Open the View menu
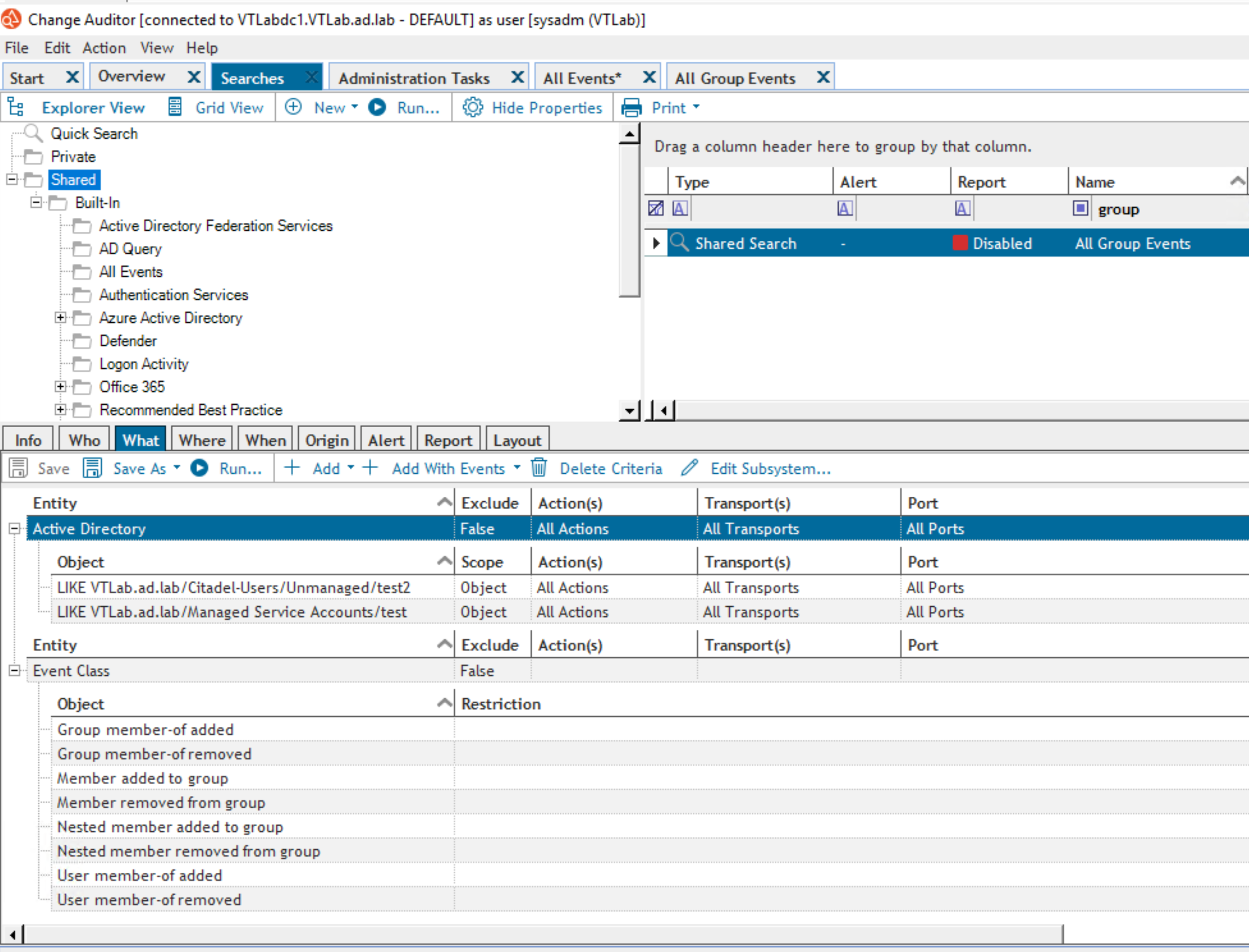The width and height of the screenshot is (1249, 952). [x=157, y=48]
